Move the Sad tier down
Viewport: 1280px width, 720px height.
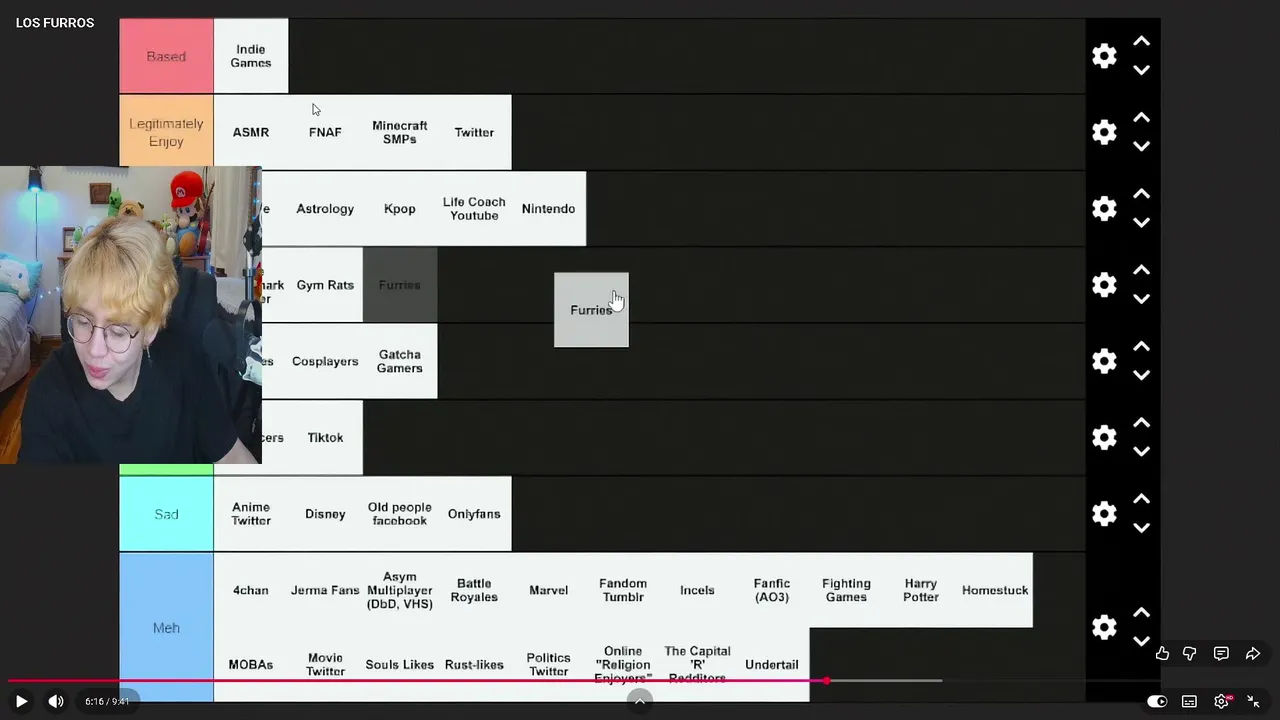coord(1141,528)
